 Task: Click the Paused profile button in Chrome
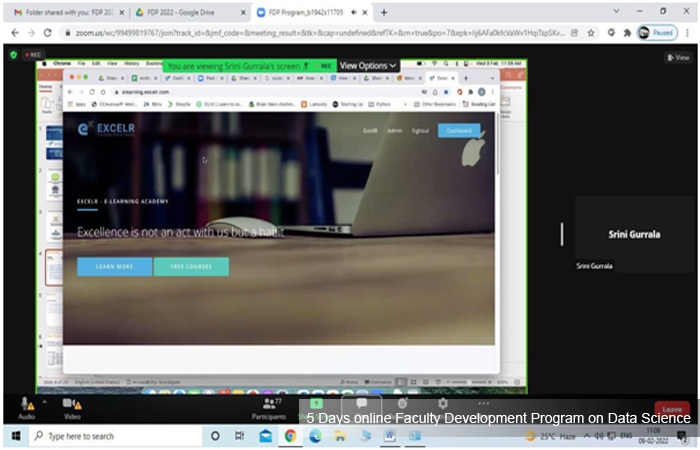(657, 33)
